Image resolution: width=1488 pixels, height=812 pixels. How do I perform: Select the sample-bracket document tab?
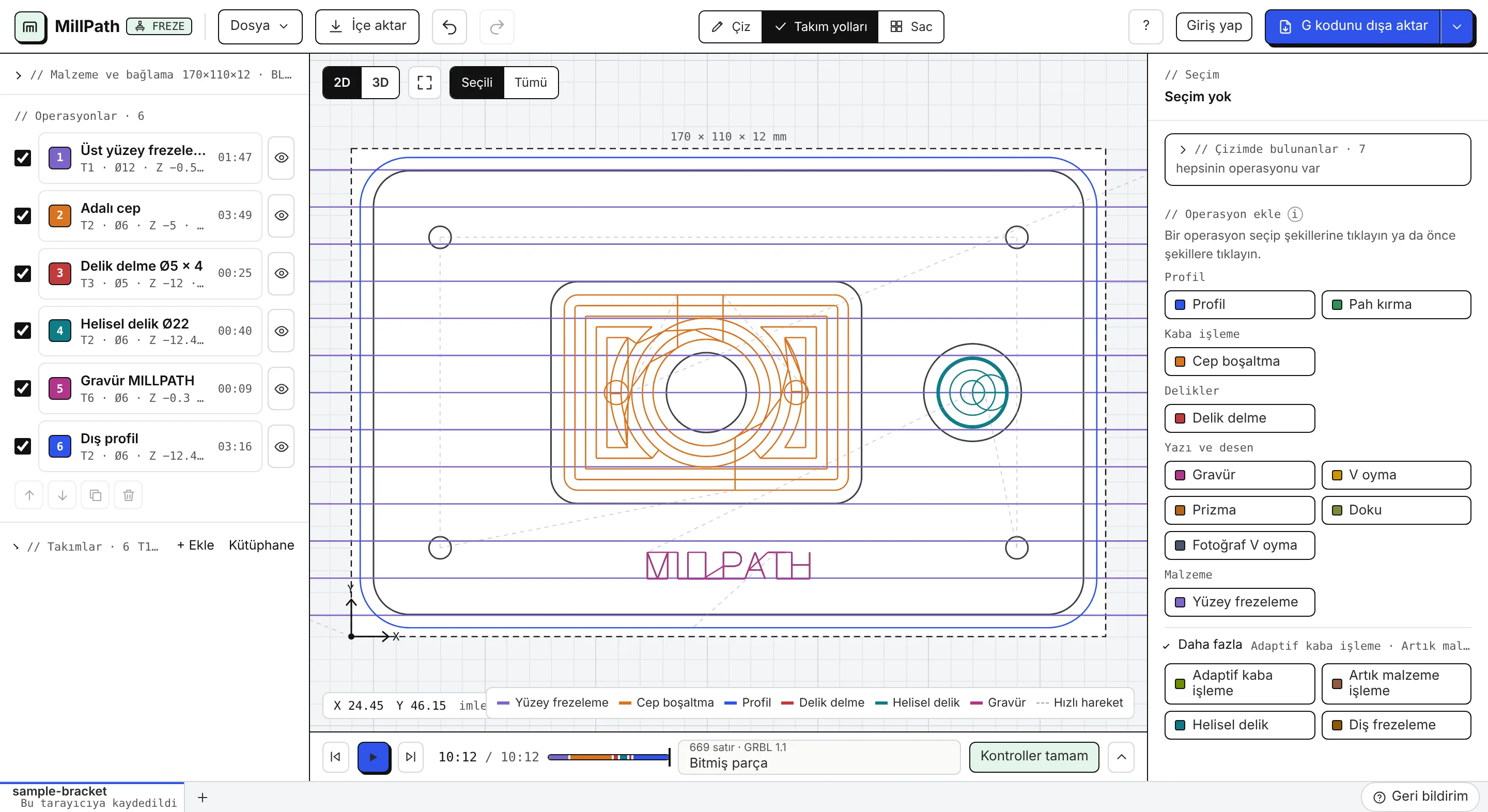coord(92,797)
